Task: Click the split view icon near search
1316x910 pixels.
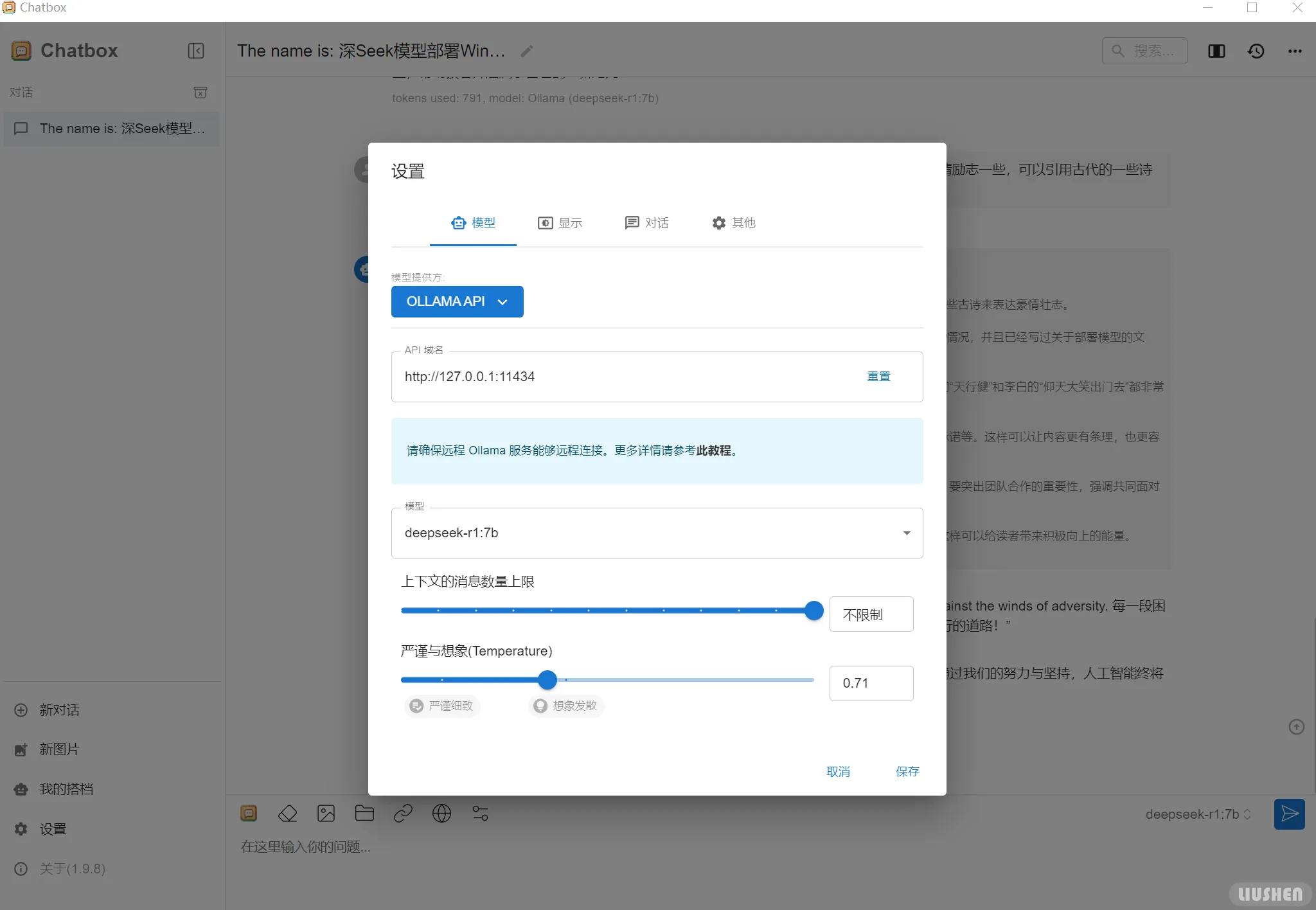Action: pyautogui.click(x=1216, y=51)
